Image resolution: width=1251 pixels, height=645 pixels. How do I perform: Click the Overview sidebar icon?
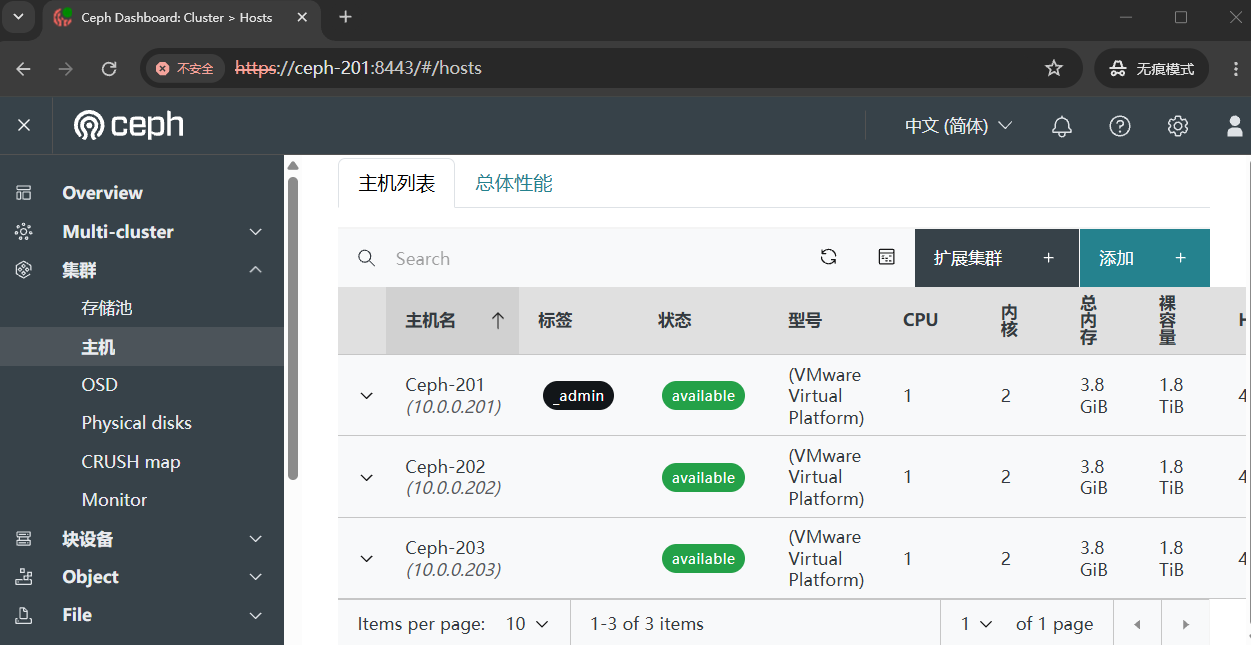[24, 193]
